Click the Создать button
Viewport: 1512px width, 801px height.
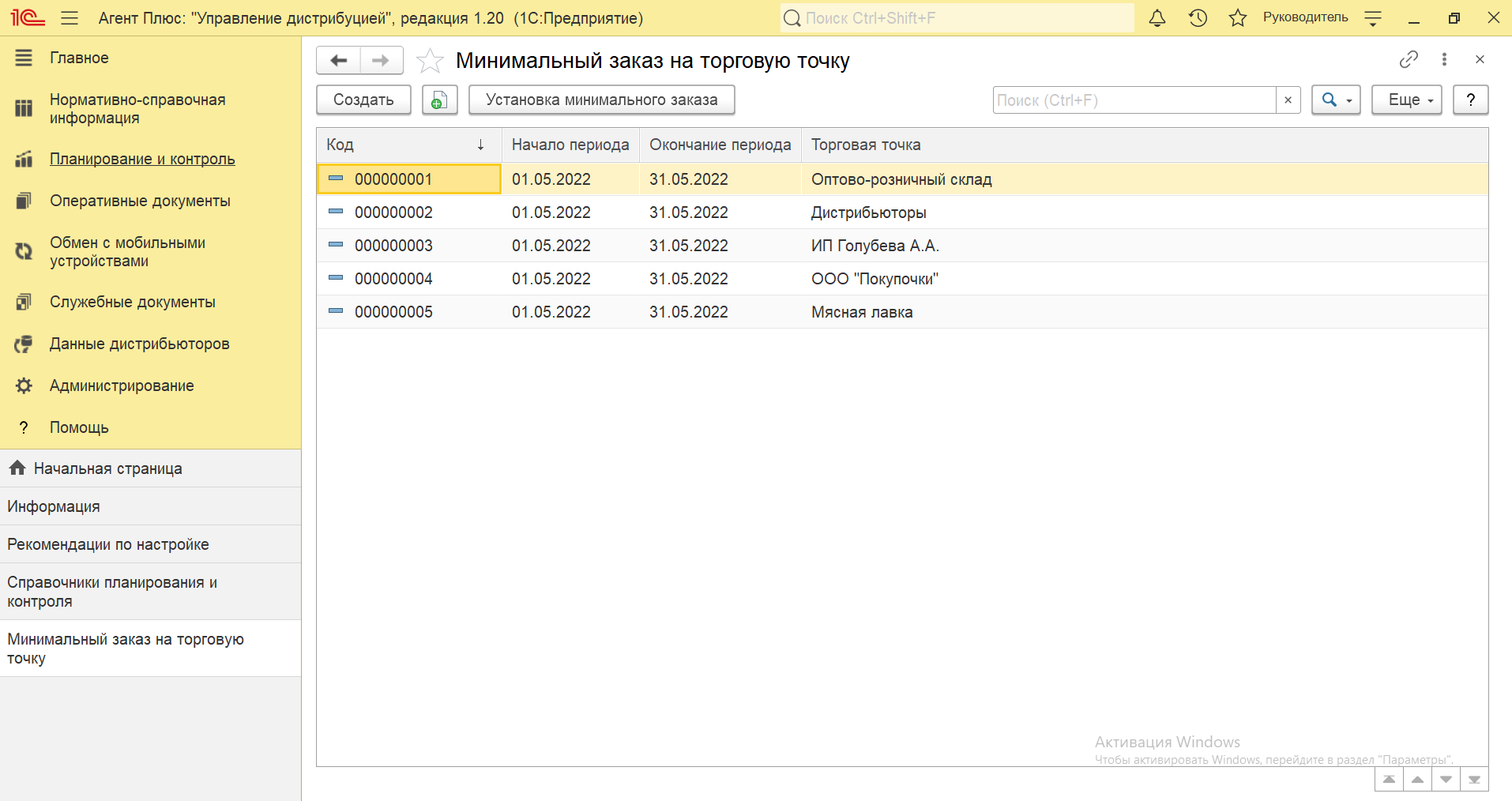(x=363, y=100)
